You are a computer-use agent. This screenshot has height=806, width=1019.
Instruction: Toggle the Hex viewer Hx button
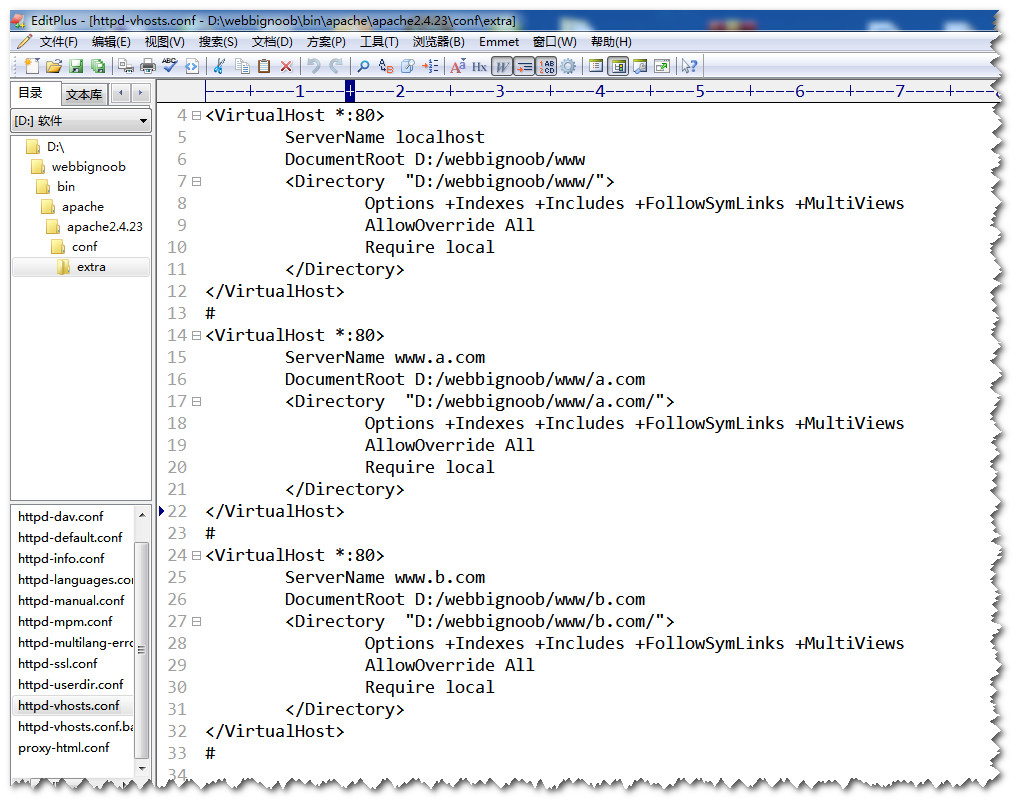pyautogui.click(x=480, y=66)
